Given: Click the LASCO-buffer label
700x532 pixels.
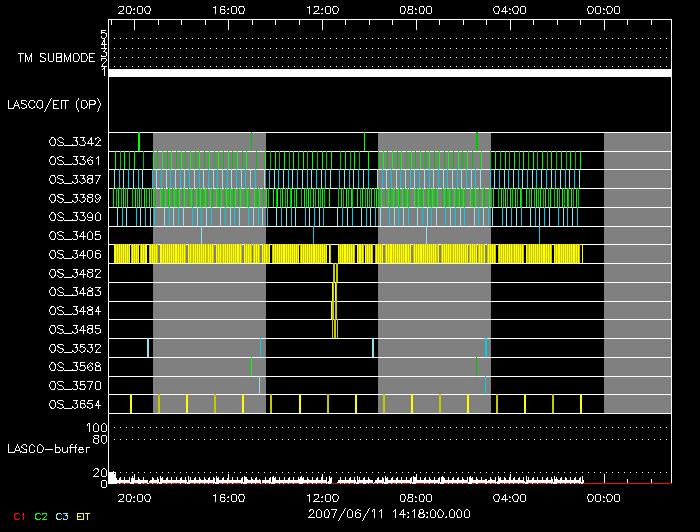Looking at the screenshot, I should pos(49,450).
